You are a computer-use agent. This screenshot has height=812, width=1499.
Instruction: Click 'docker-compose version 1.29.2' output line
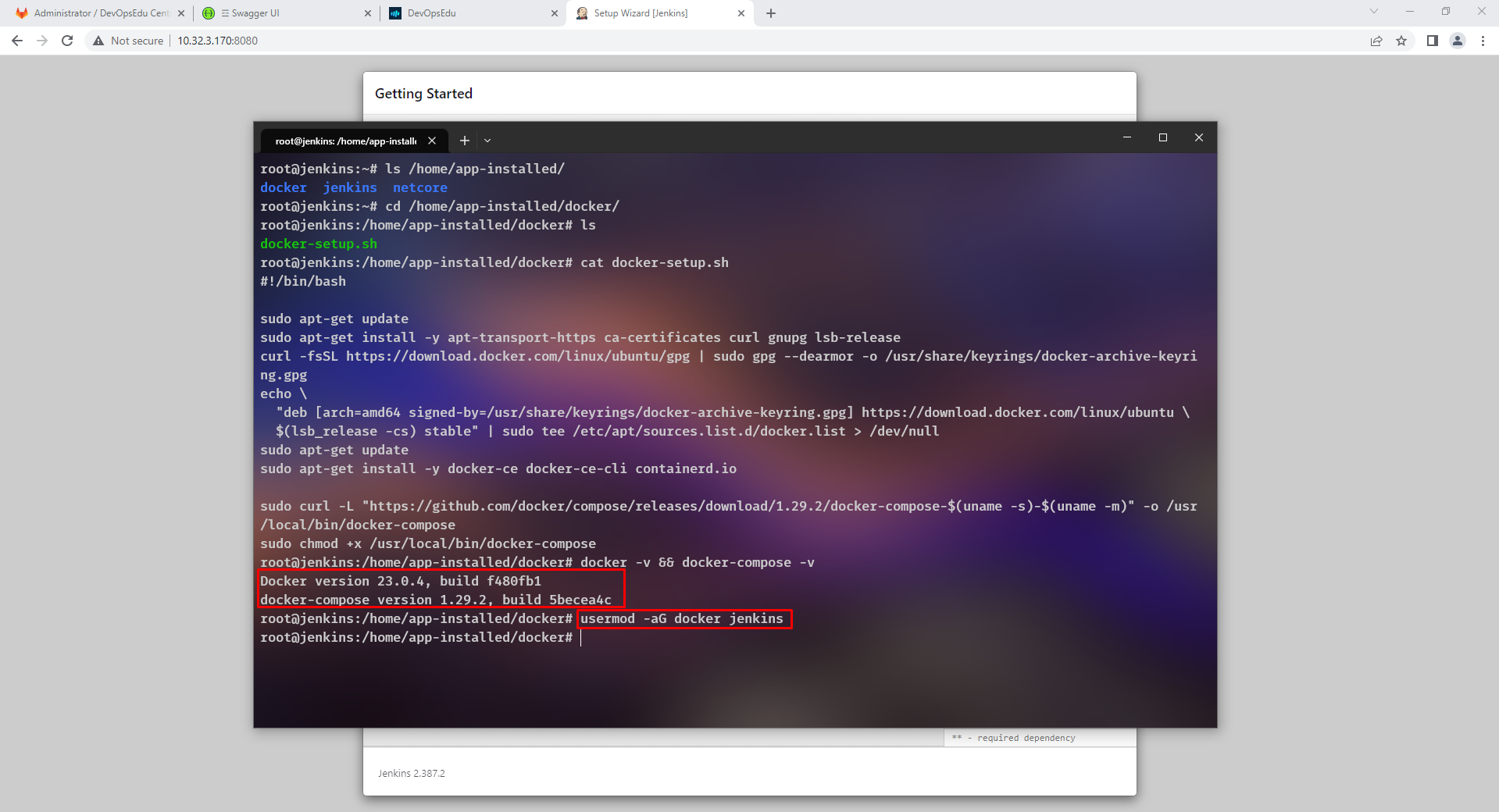coord(436,600)
